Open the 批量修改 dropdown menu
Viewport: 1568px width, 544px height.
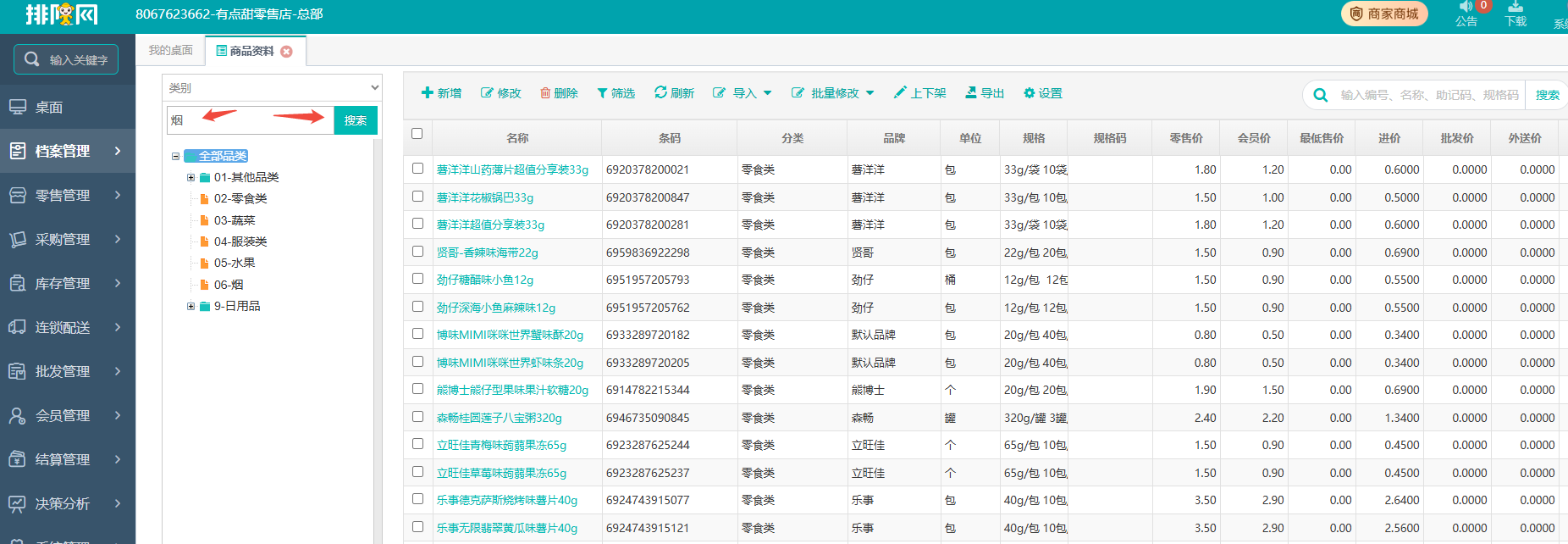tap(832, 93)
